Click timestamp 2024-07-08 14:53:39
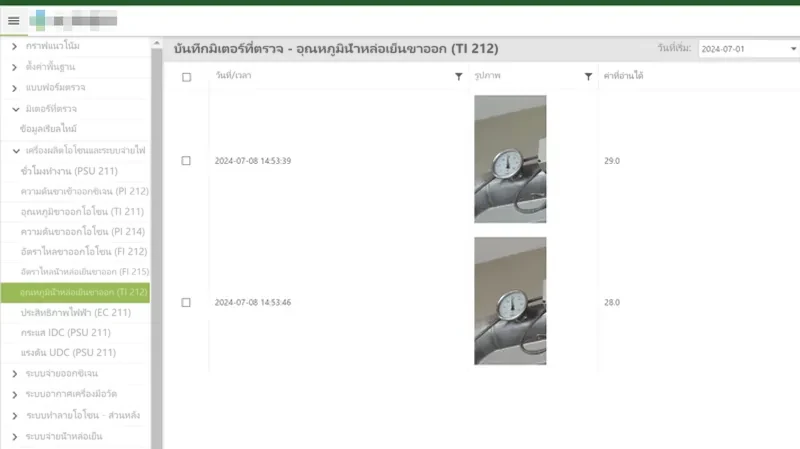 [253, 161]
